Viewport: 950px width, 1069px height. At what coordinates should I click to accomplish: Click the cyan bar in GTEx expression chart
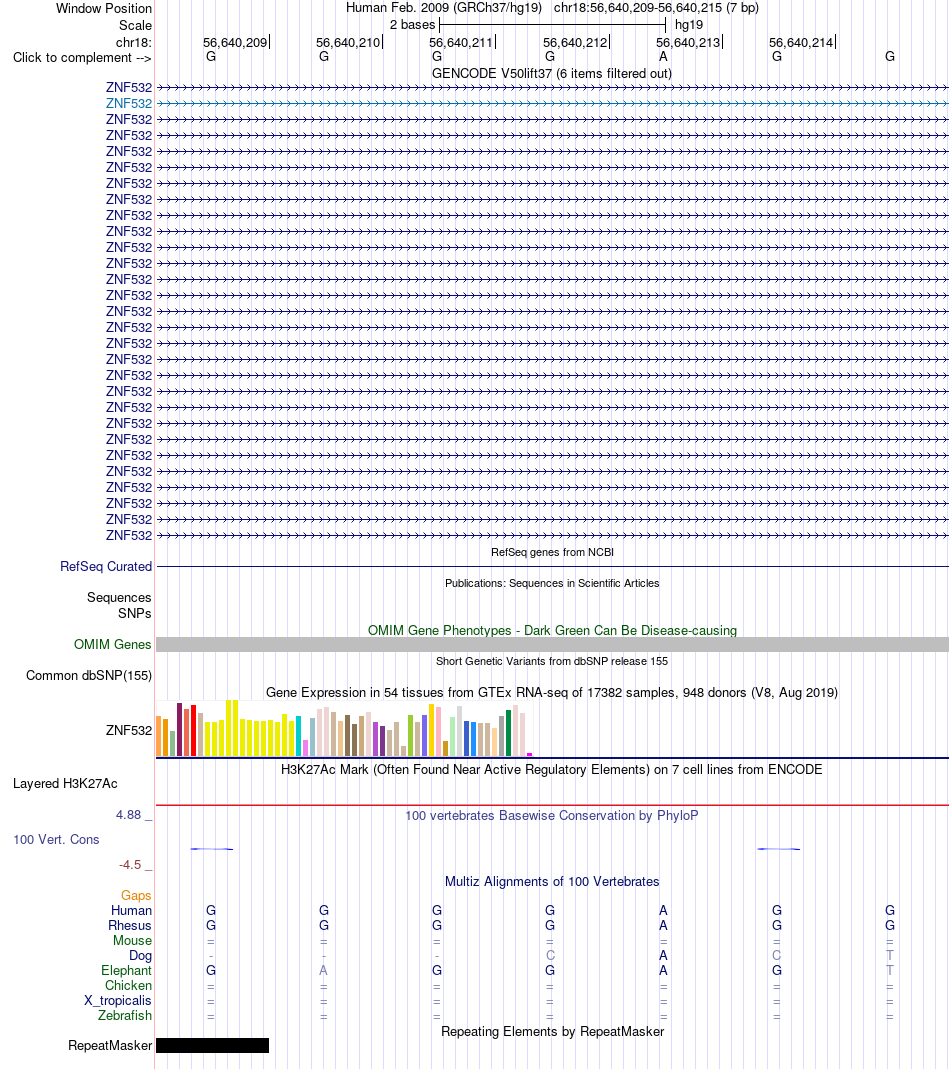click(x=298, y=736)
